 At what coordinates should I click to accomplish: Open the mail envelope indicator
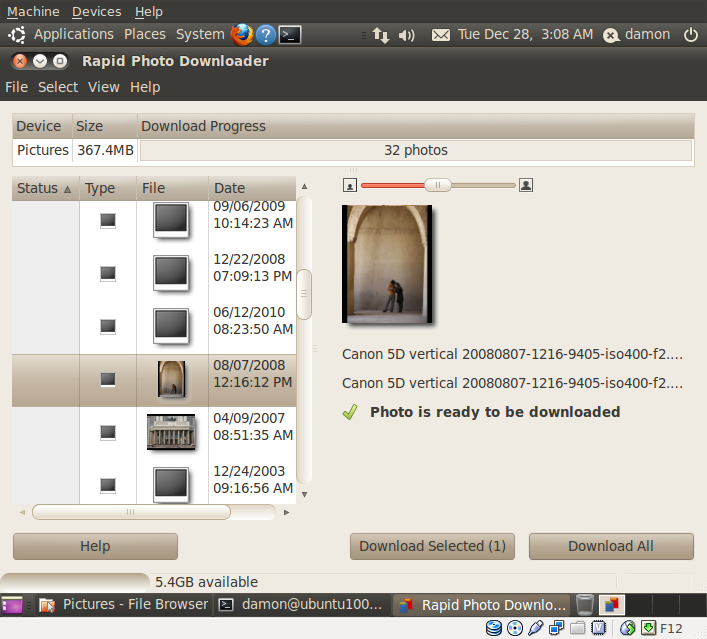[x=441, y=35]
